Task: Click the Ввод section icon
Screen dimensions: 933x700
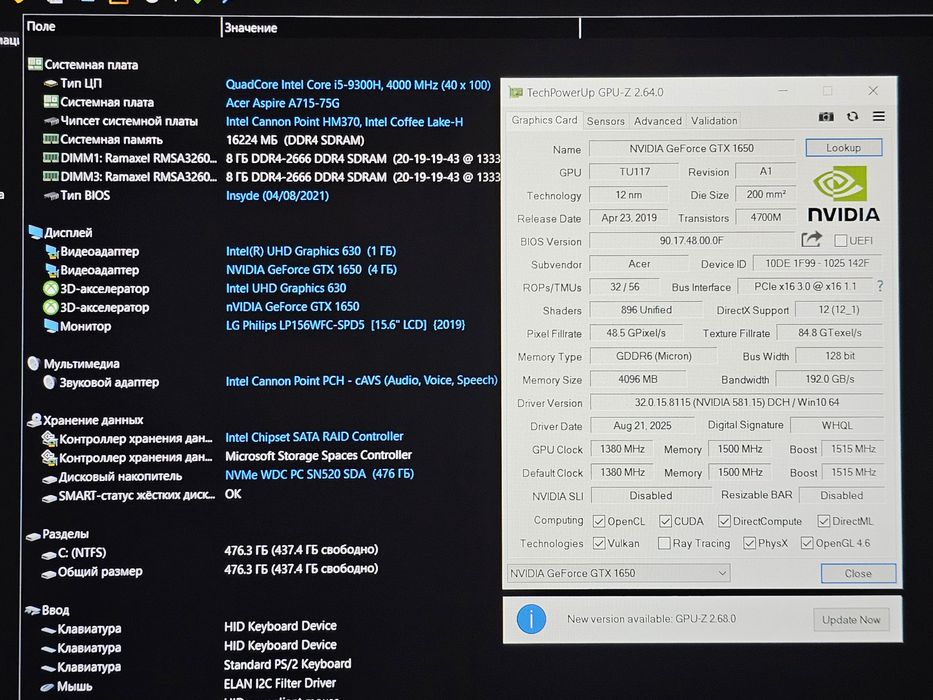Action: [32, 610]
